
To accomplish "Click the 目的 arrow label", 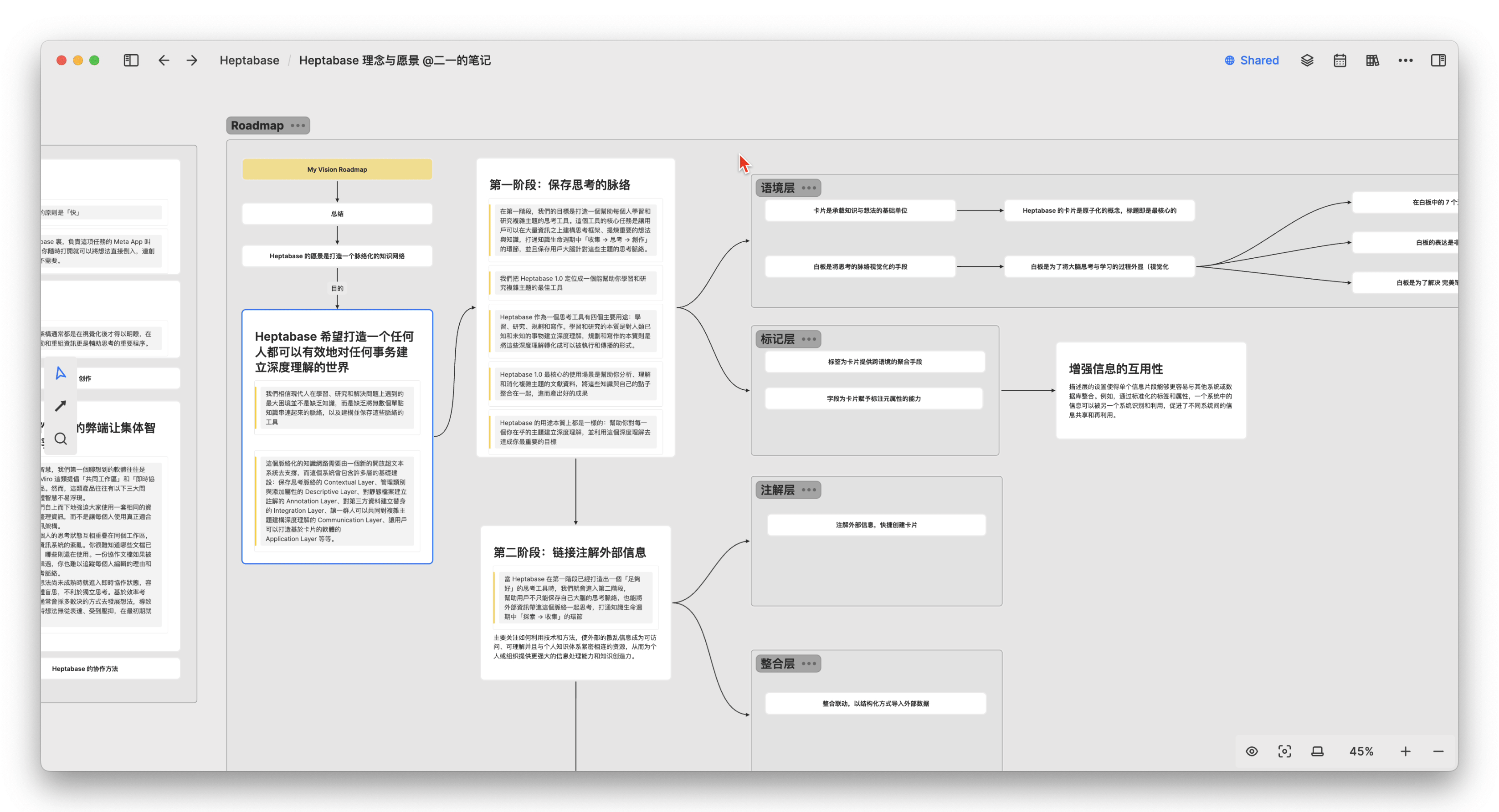I will pyautogui.click(x=337, y=289).
